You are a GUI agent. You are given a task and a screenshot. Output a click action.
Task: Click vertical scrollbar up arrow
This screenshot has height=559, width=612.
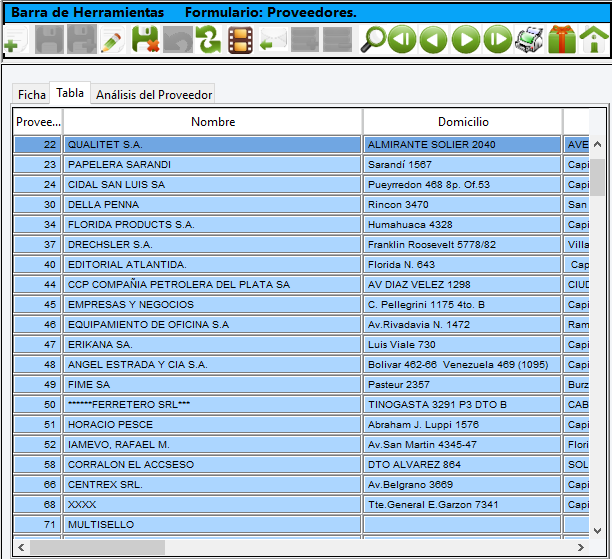(x=597, y=144)
